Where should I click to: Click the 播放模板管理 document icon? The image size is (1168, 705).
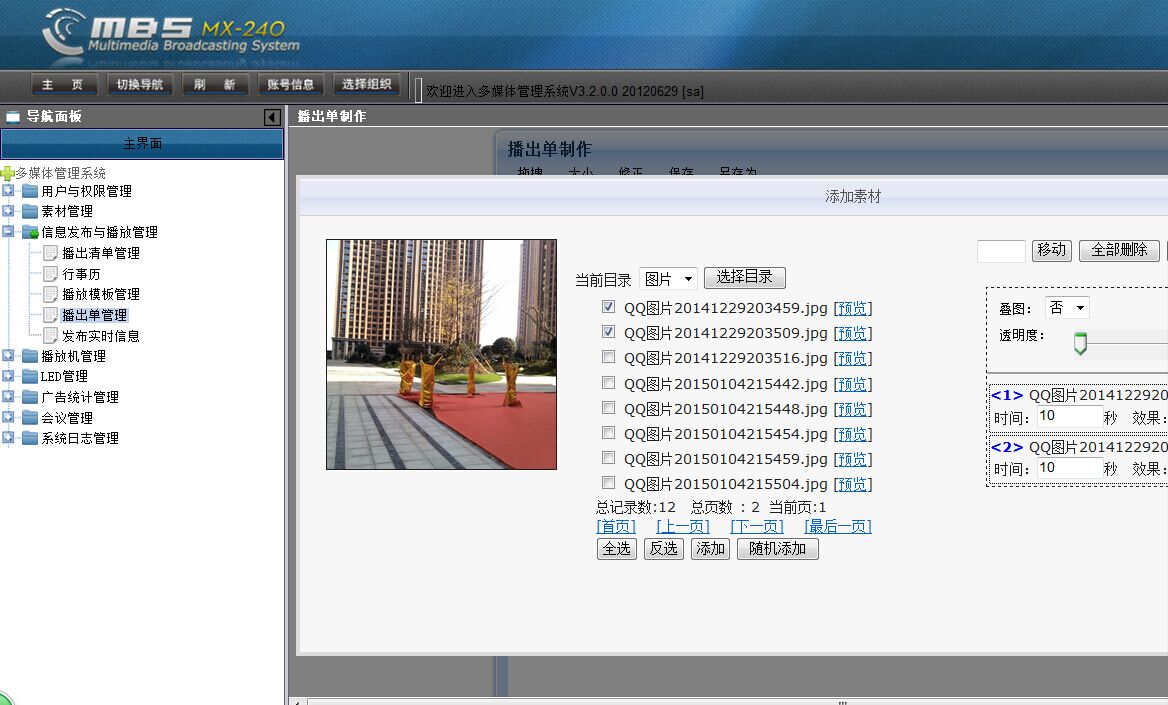pos(51,294)
